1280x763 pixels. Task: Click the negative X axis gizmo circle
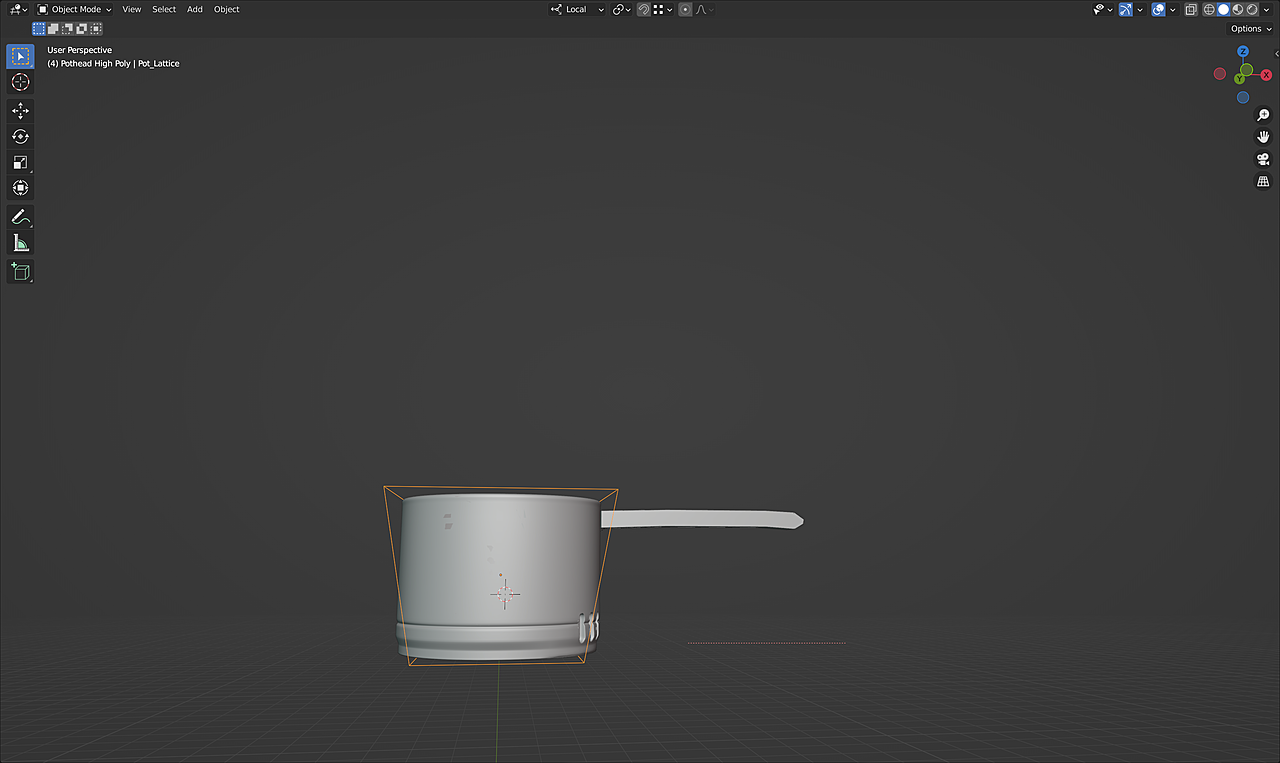pos(1220,74)
